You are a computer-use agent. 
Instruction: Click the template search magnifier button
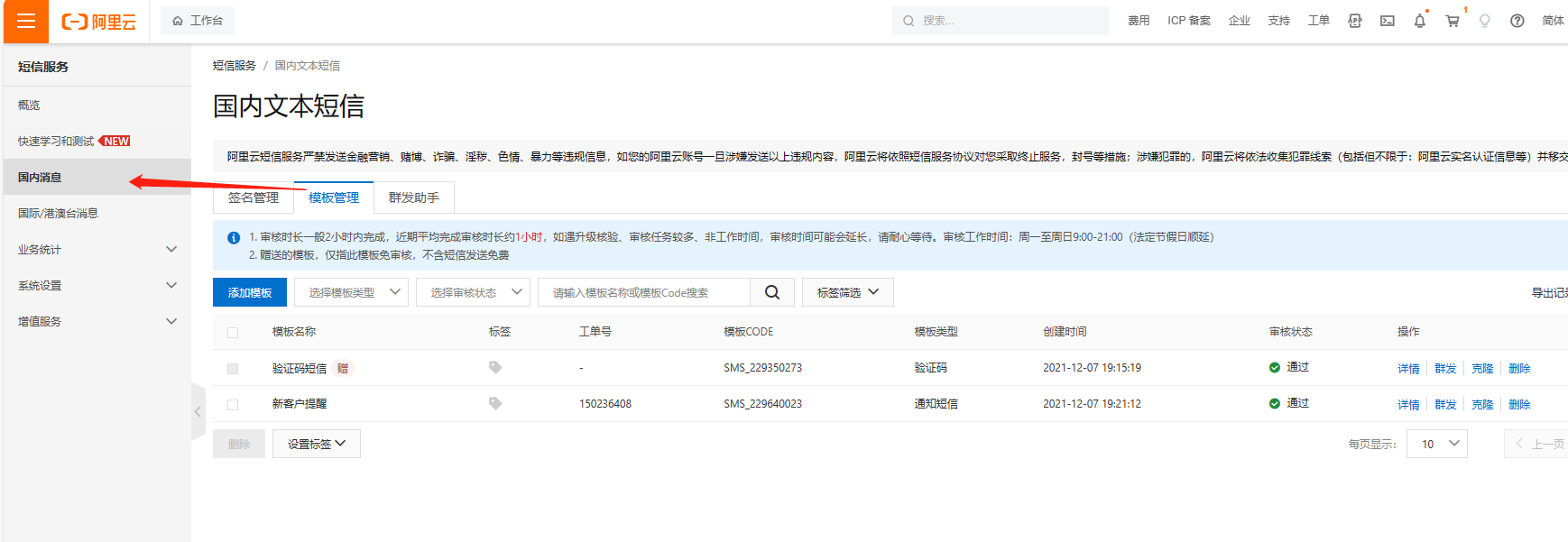[772, 292]
